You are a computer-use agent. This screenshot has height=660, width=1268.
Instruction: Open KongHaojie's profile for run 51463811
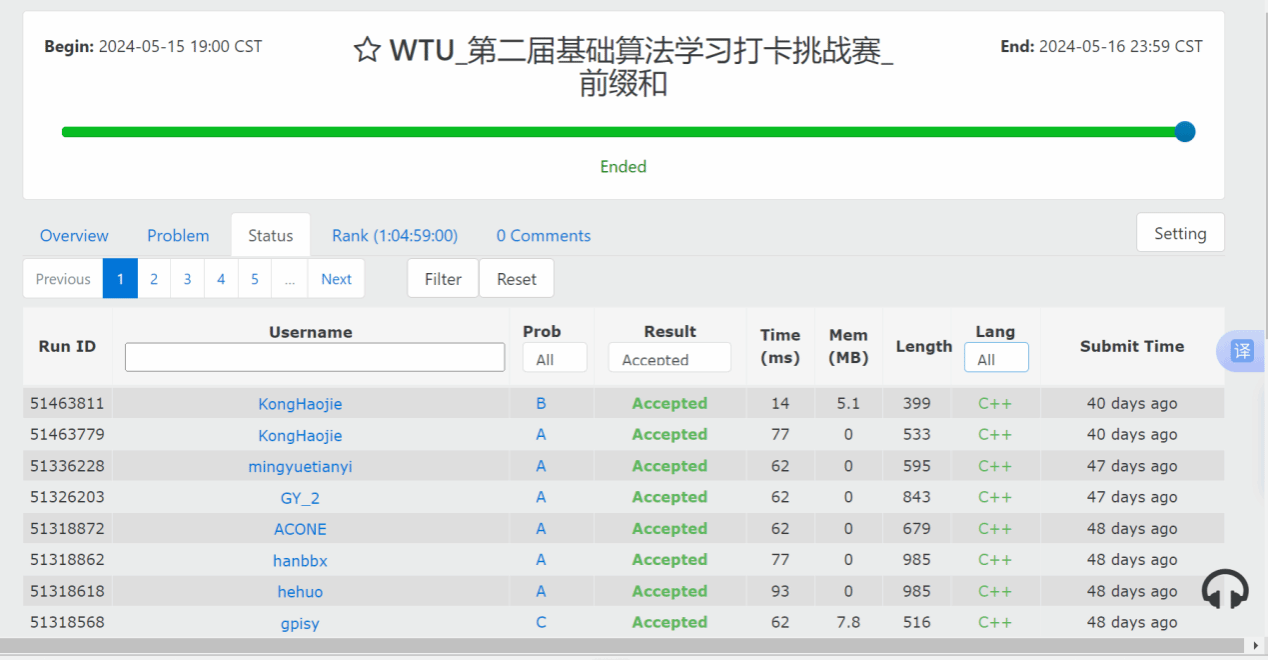[300, 404]
